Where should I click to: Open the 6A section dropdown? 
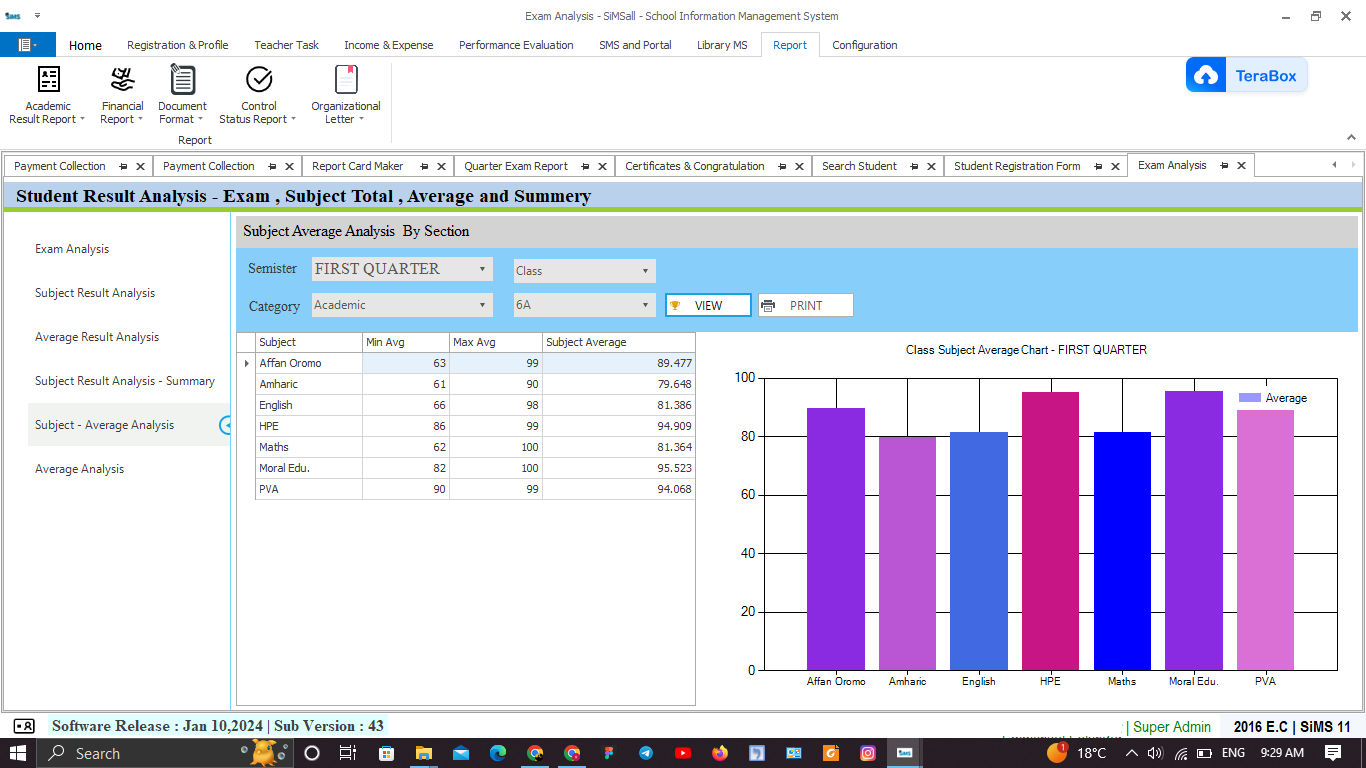(x=585, y=305)
